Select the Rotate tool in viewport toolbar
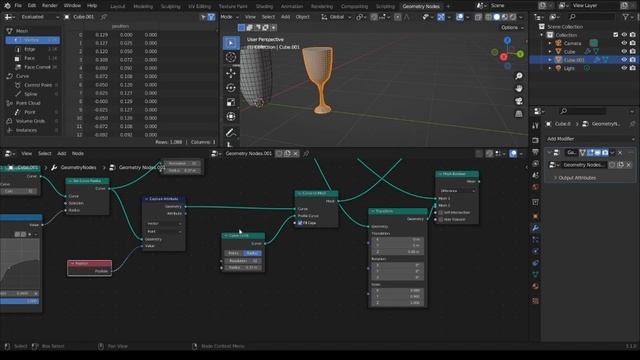The image size is (640, 360). tap(231, 88)
